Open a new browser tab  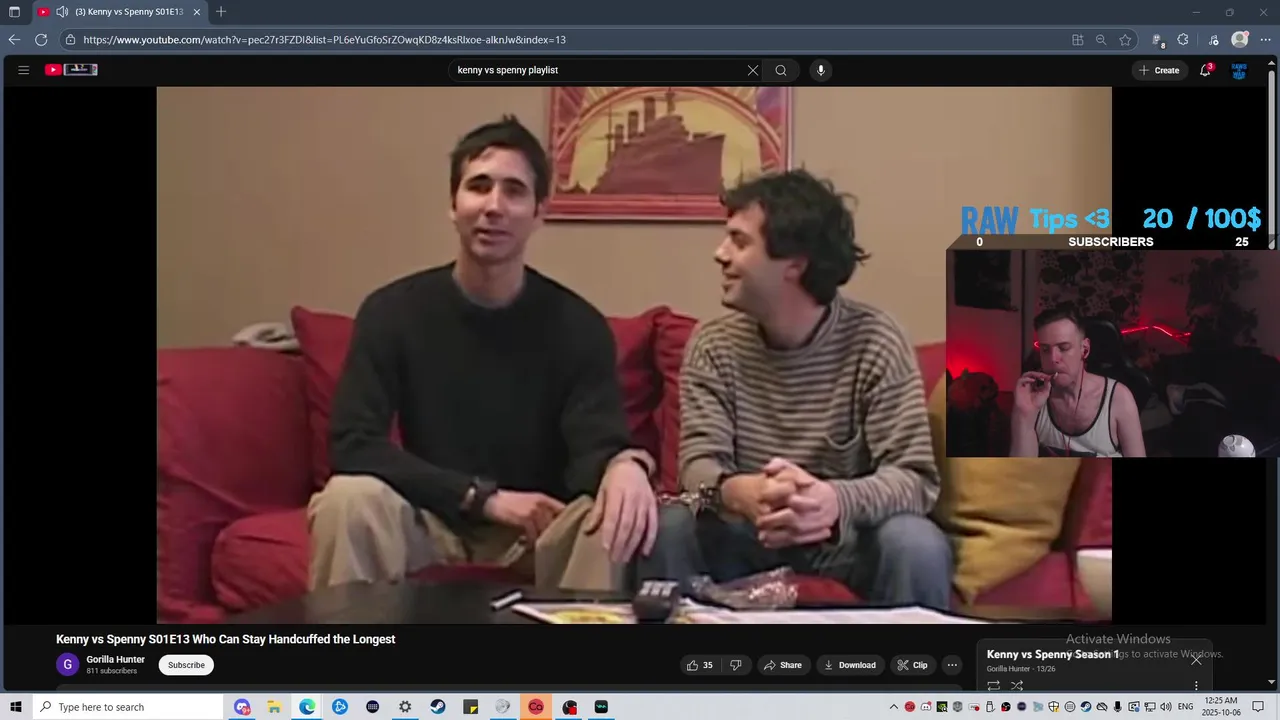coord(221,12)
